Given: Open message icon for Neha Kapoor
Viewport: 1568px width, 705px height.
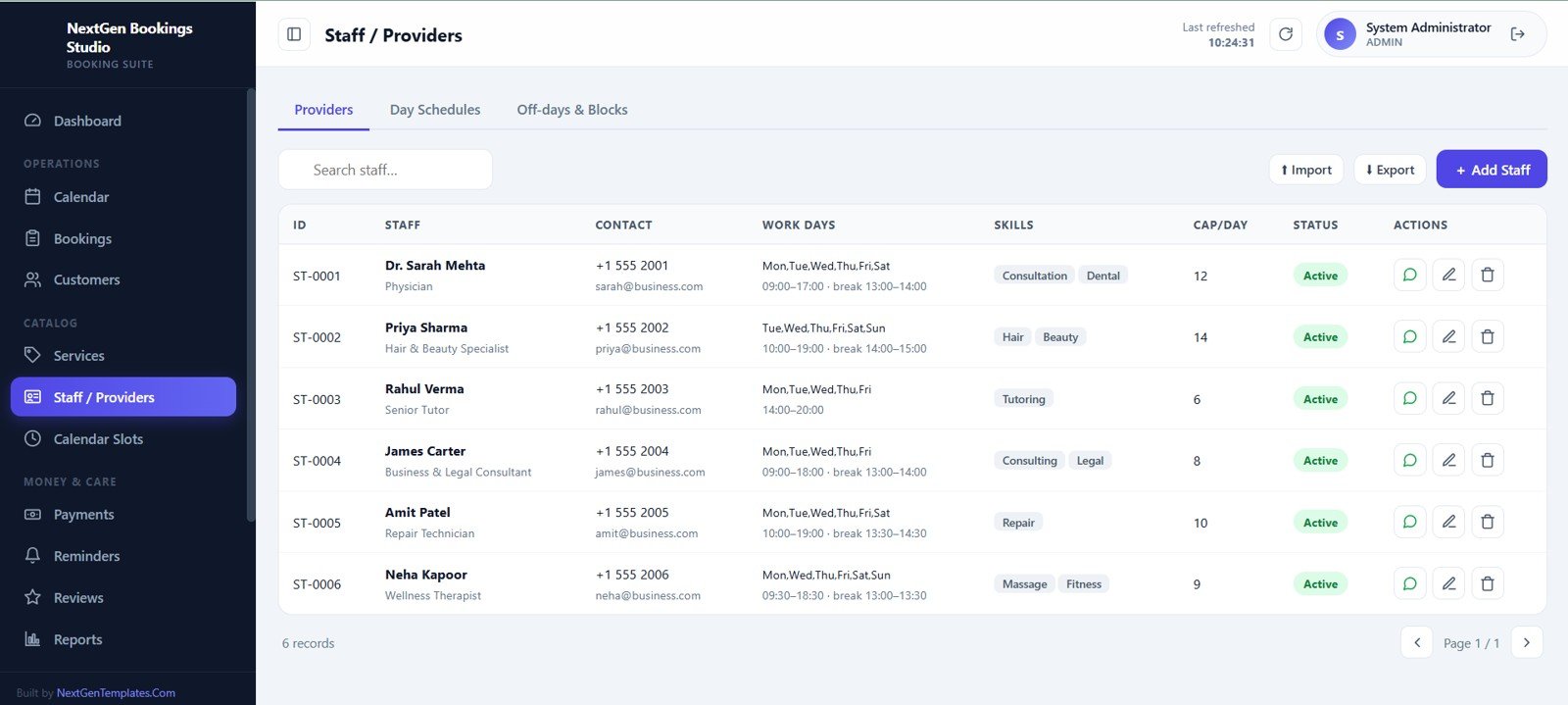Looking at the screenshot, I should pos(1409,583).
